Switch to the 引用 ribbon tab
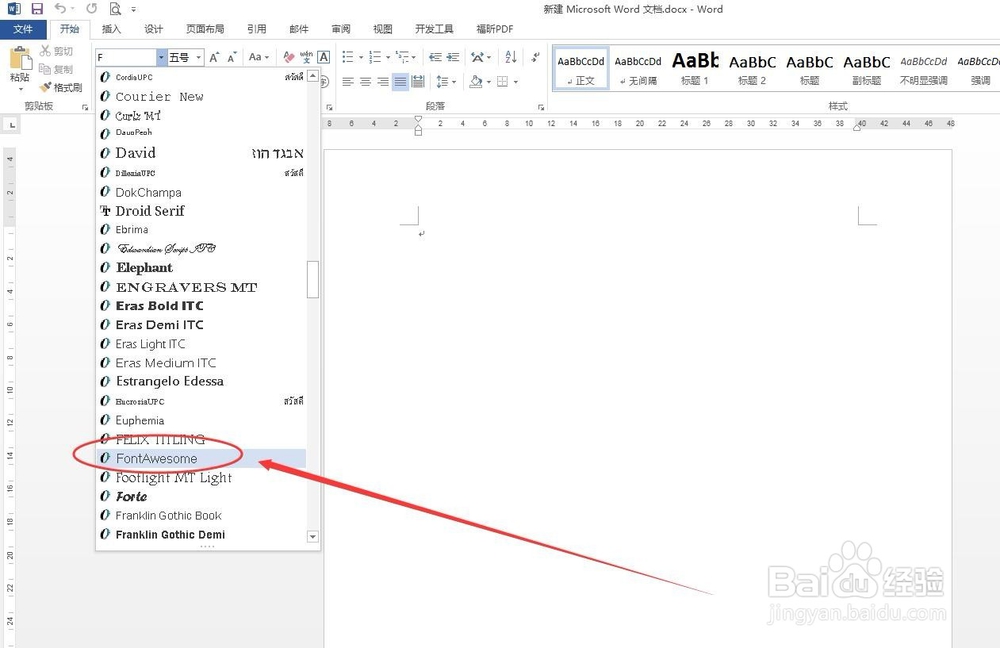1000x648 pixels. [x=256, y=29]
